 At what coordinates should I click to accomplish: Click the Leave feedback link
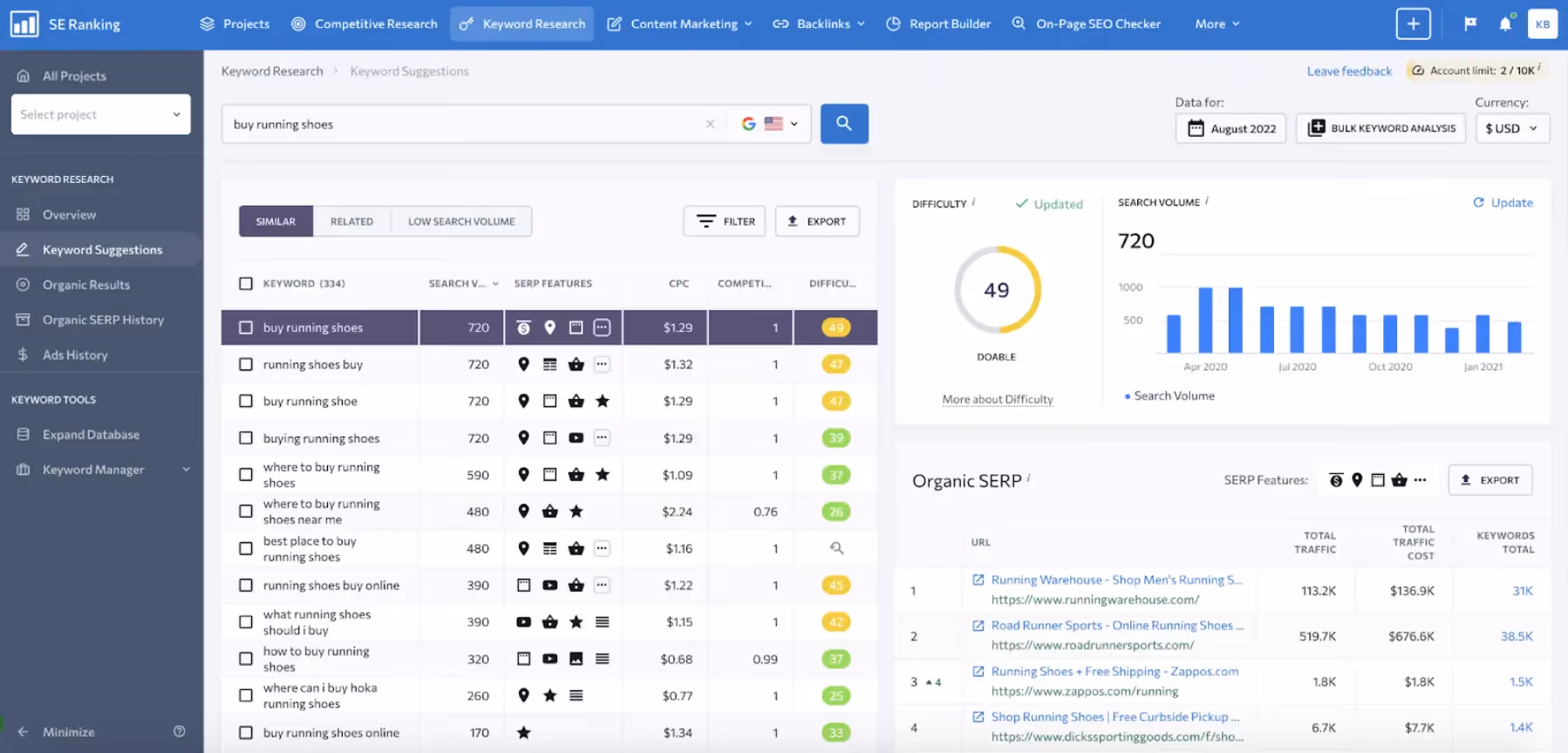coord(1349,71)
